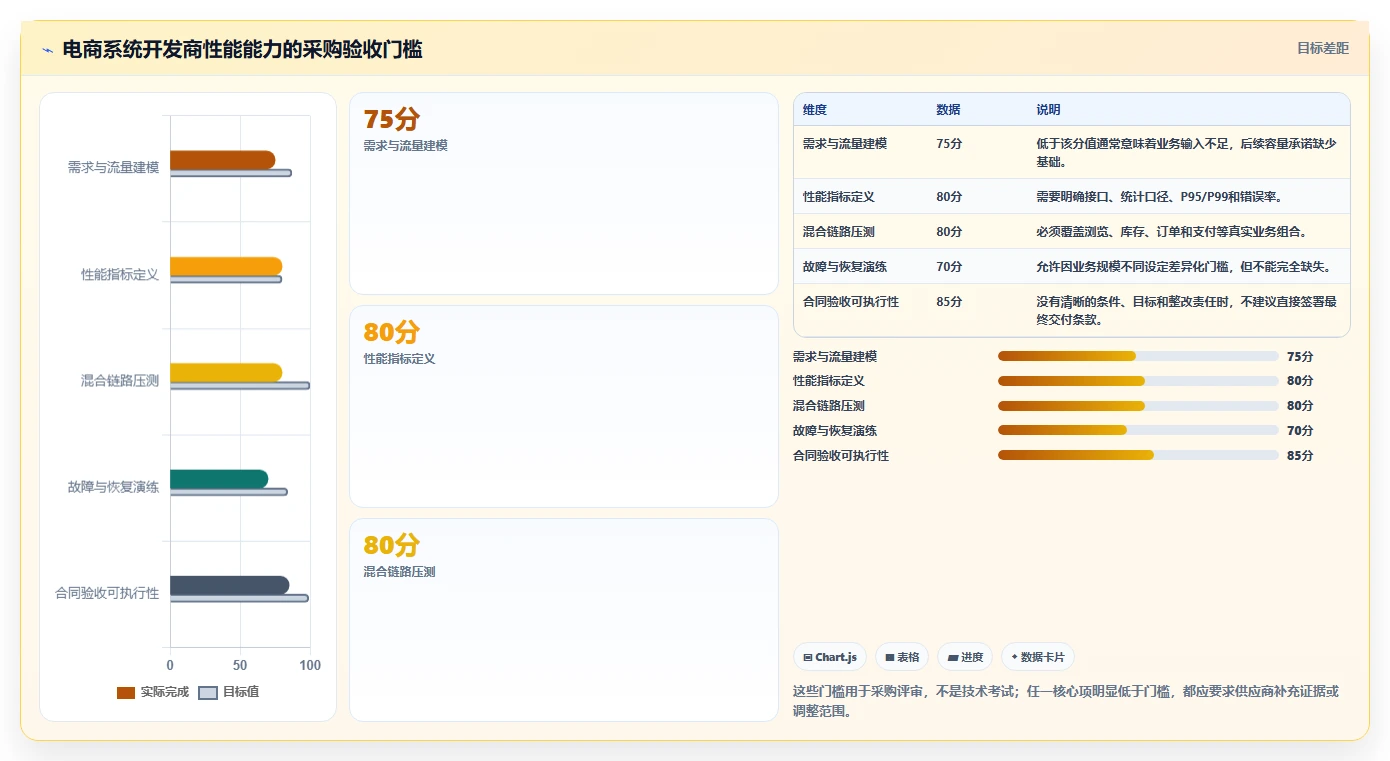This screenshot has height=761, width=1390.
Task: Click the gray target bar for 合同验收可执行性
Action: pyautogui.click(x=239, y=598)
